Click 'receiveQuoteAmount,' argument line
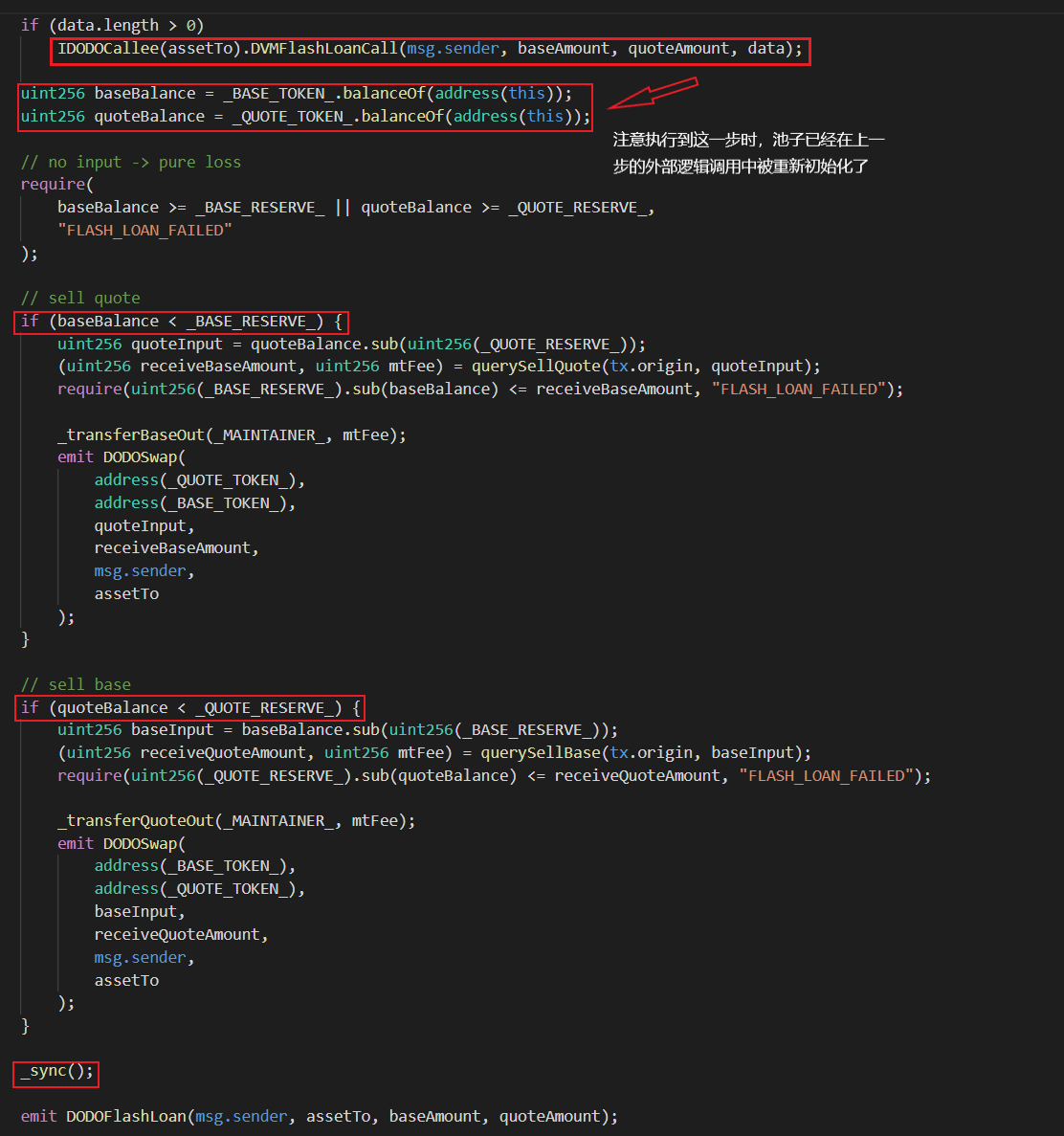This screenshot has width=1064, height=1136. point(181,935)
